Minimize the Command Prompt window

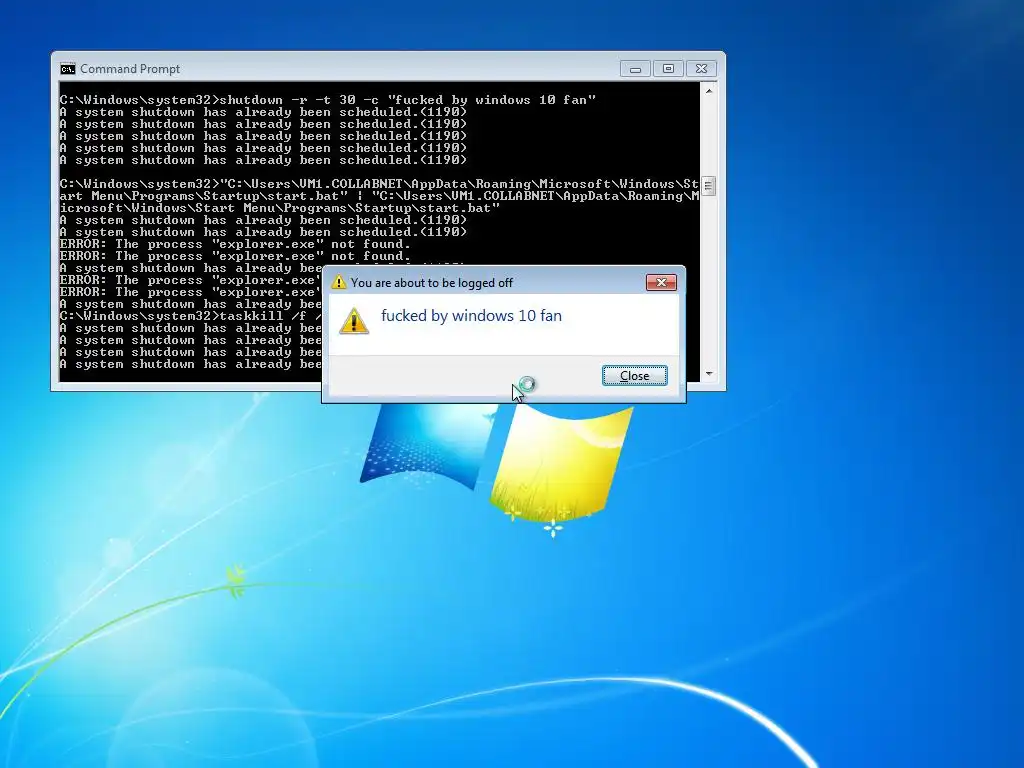[635, 69]
